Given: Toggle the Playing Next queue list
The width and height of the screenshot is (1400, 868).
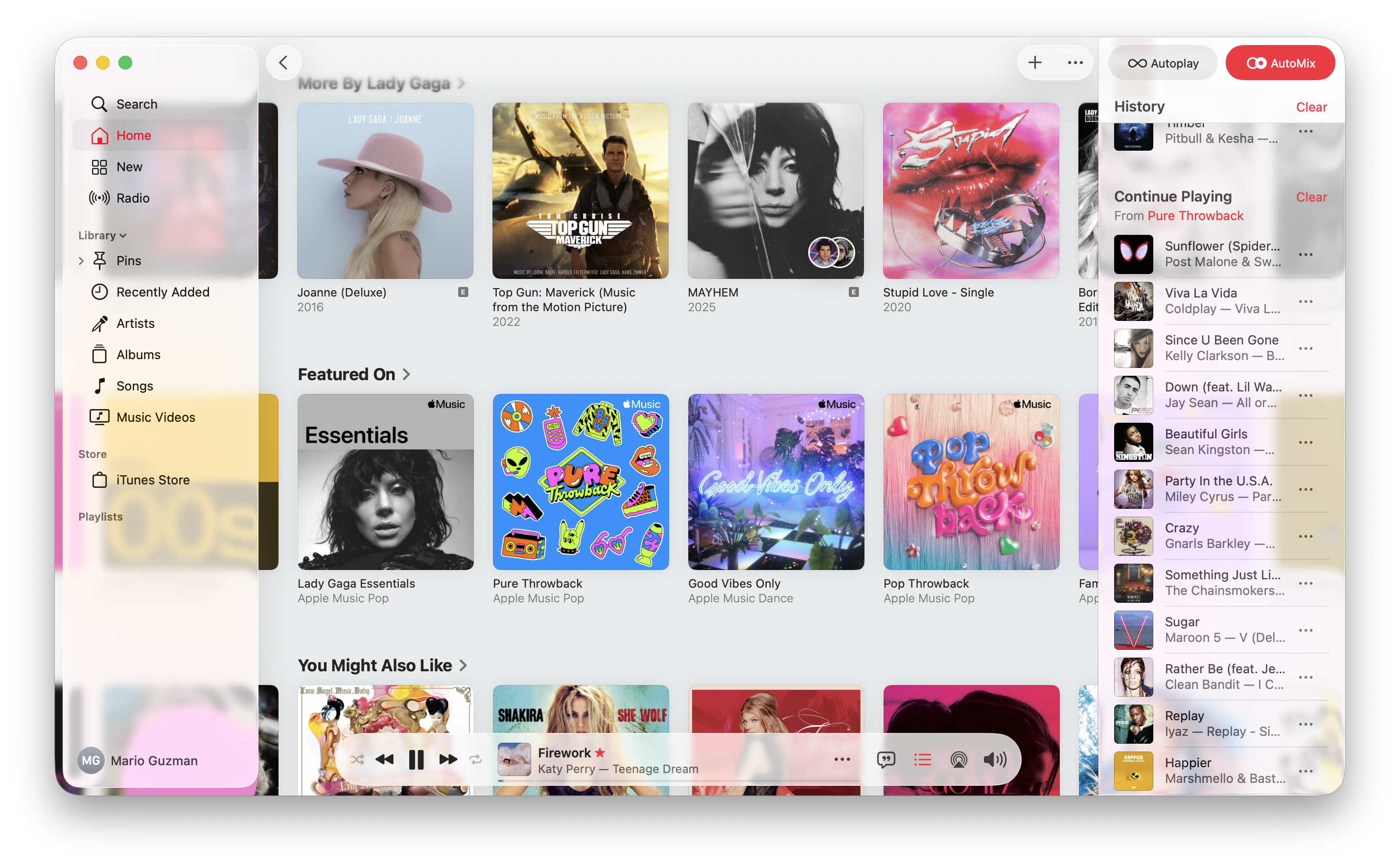Looking at the screenshot, I should [922, 759].
